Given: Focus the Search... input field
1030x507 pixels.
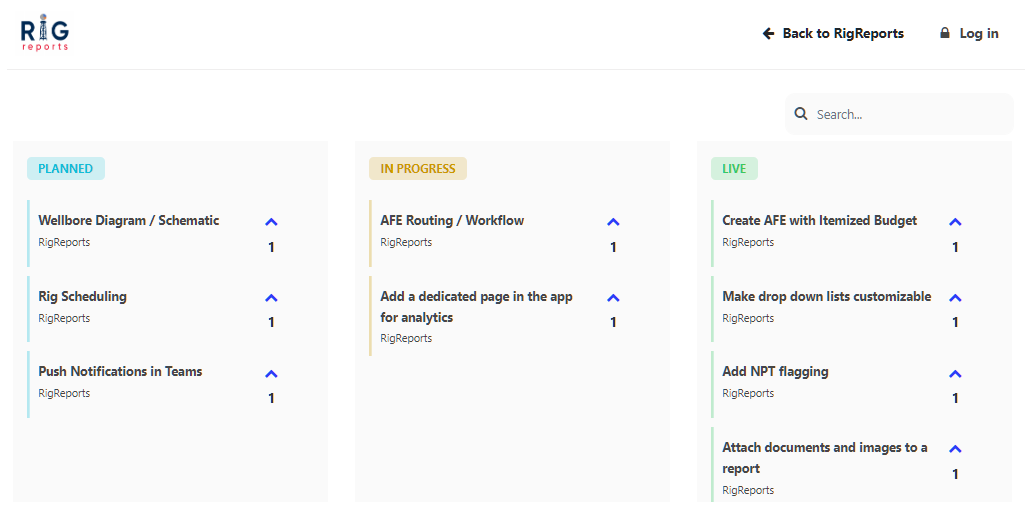Looking at the screenshot, I should pos(900,114).
